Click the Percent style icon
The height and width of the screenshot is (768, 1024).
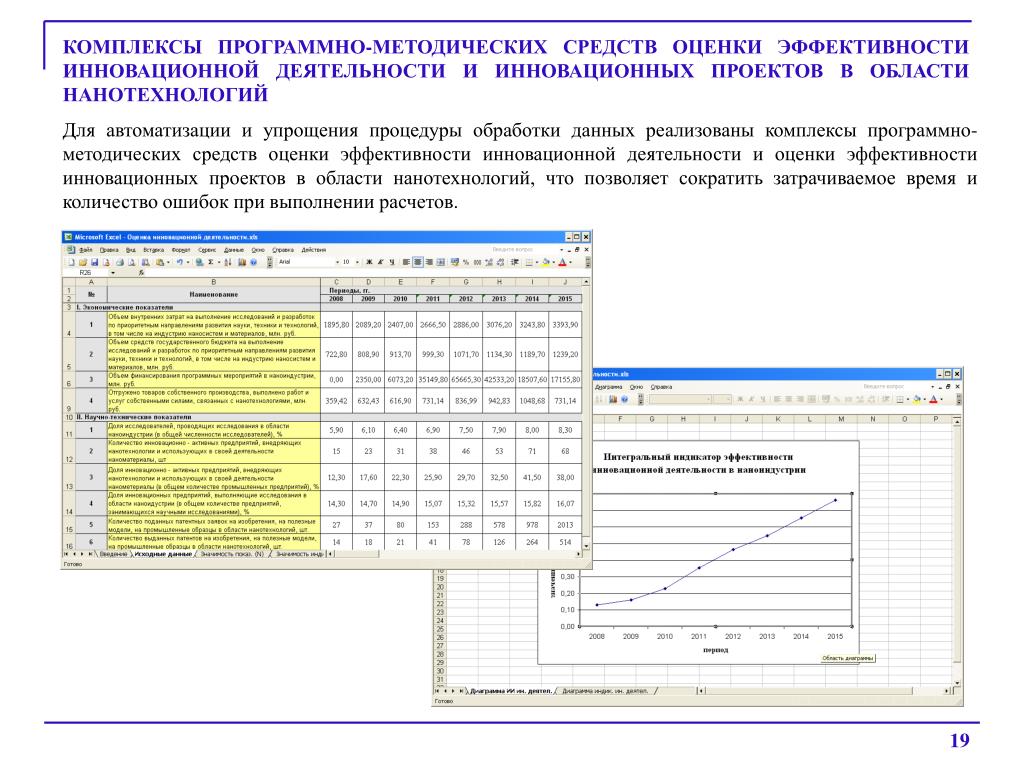coord(466,262)
